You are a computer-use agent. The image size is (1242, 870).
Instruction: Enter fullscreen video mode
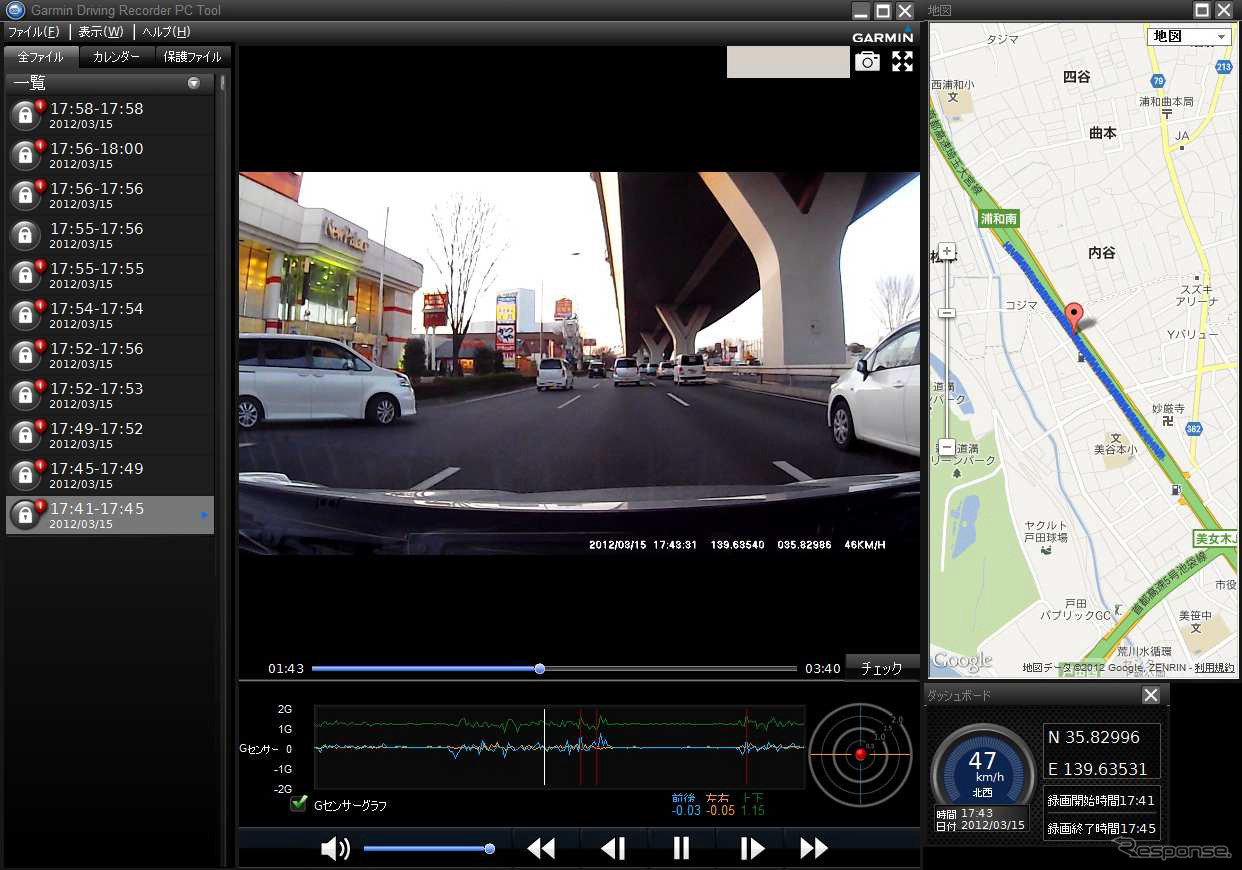pyautogui.click(x=902, y=62)
